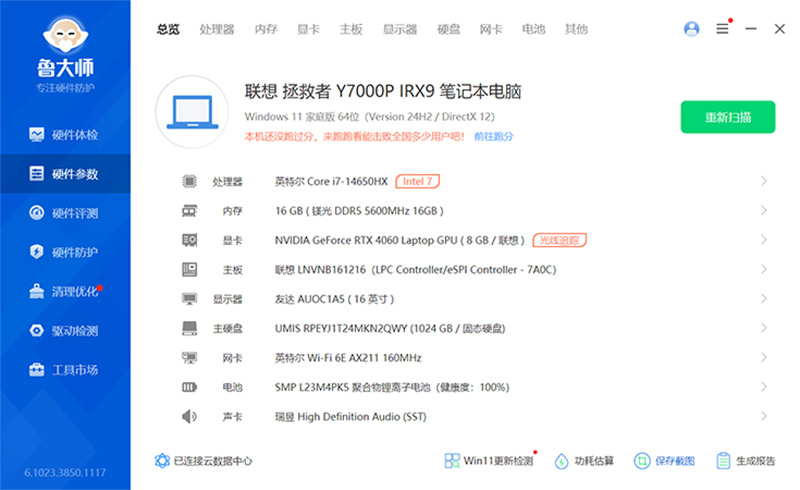Expand the 显卡 row chevron
Image resolution: width=800 pixels, height=490 pixels.
[764, 239]
